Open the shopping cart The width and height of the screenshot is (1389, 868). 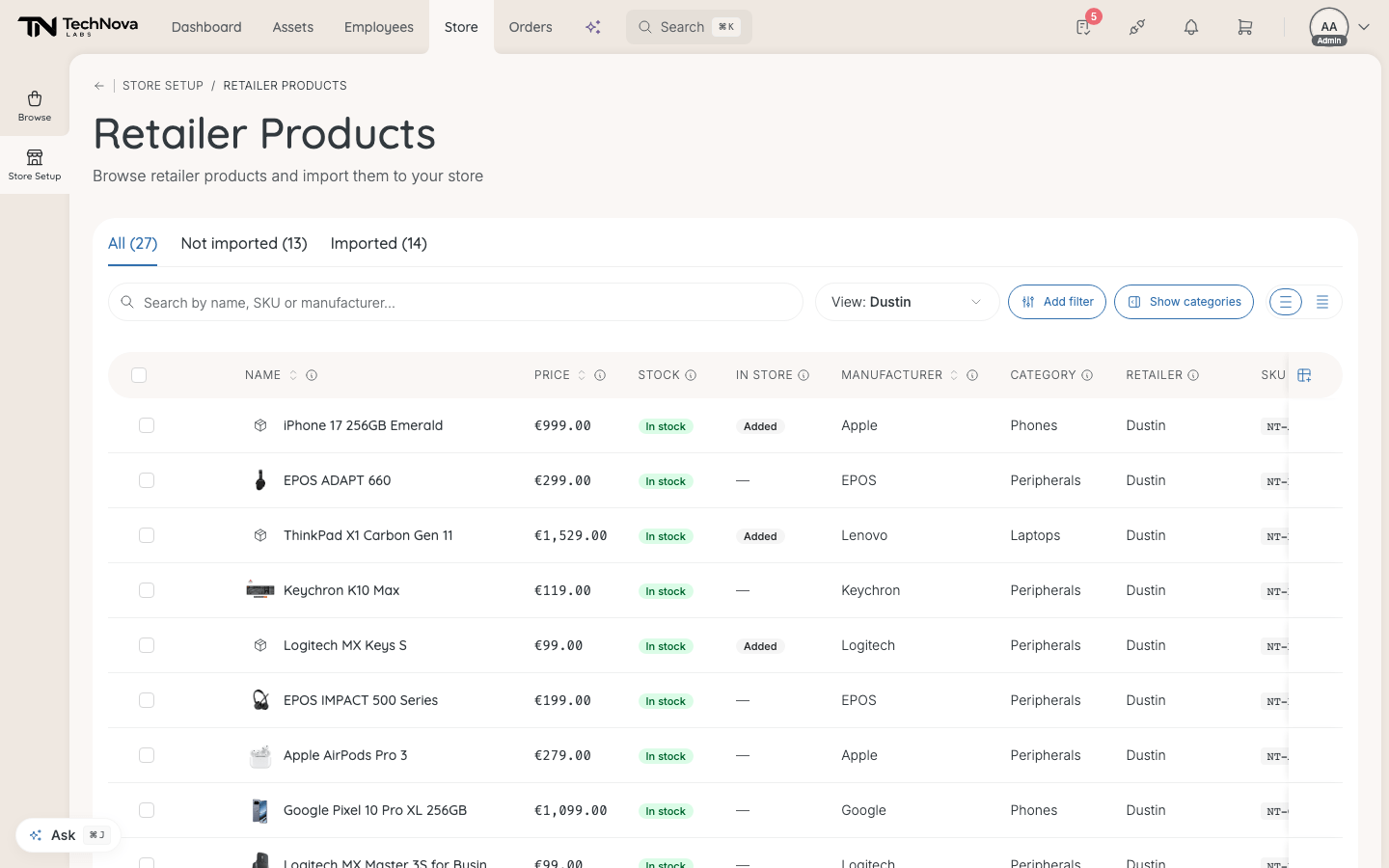tap(1245, 27)
